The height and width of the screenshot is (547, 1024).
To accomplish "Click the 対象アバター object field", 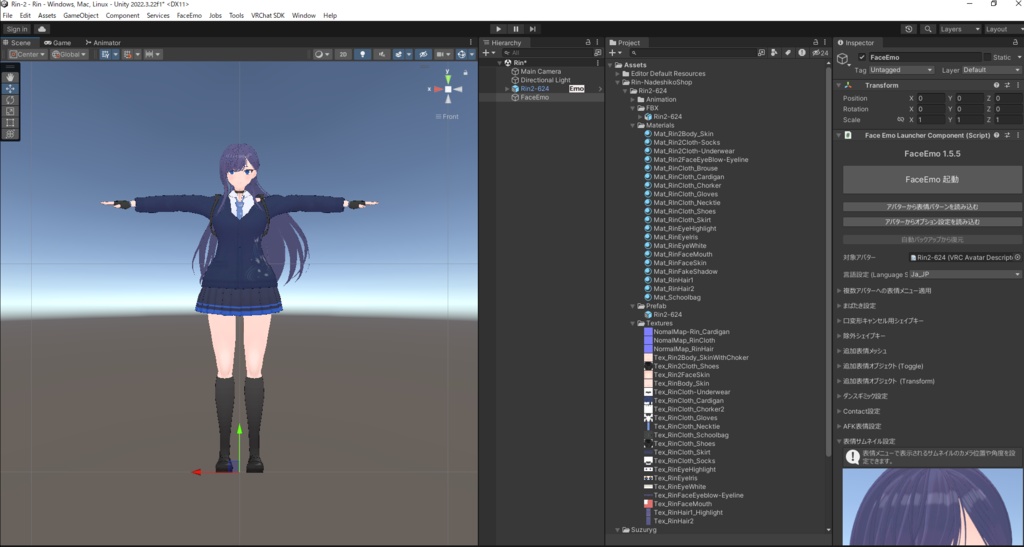I will [965, 257].
